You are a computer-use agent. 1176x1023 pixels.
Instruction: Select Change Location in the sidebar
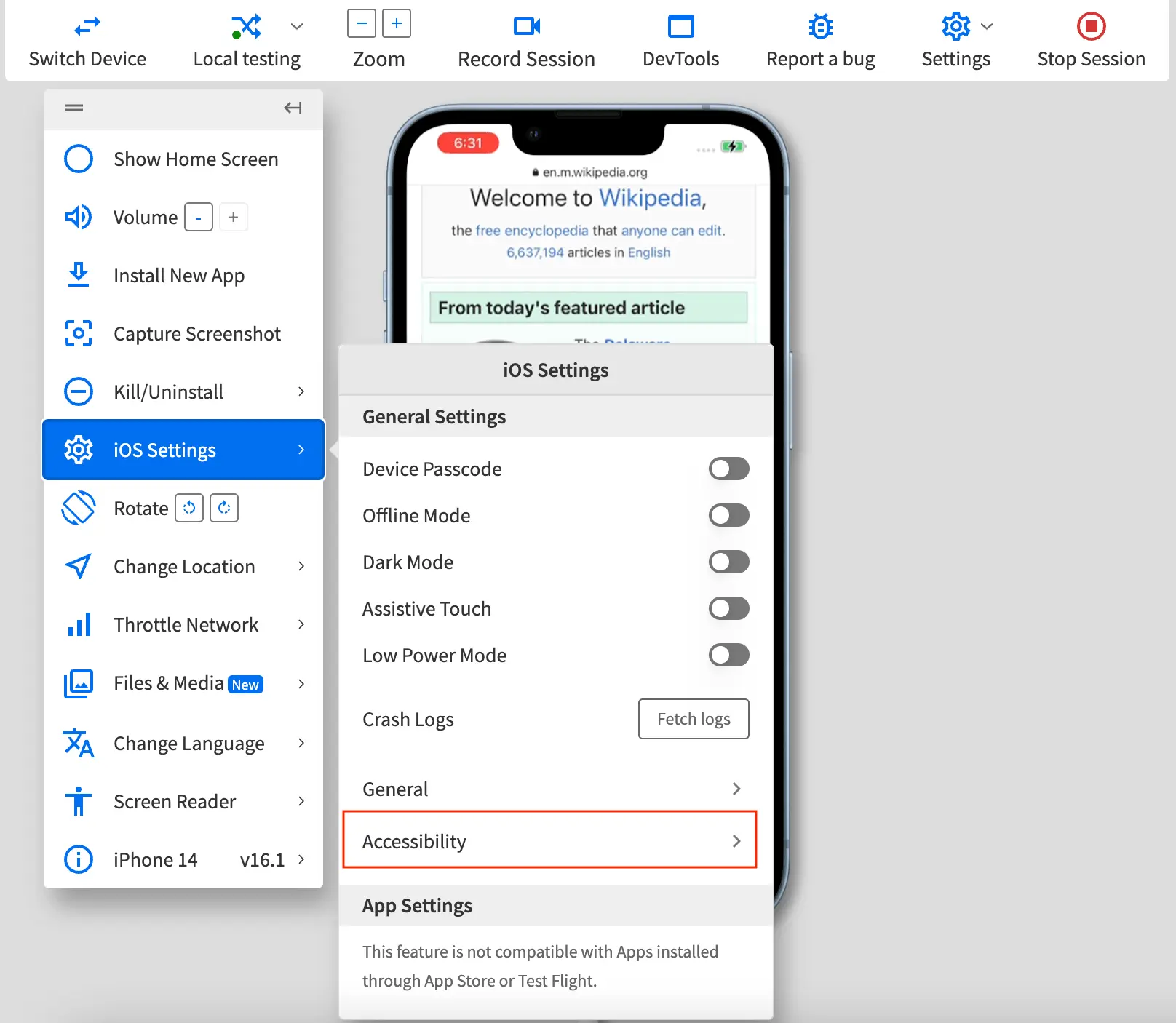pos(184,566)
